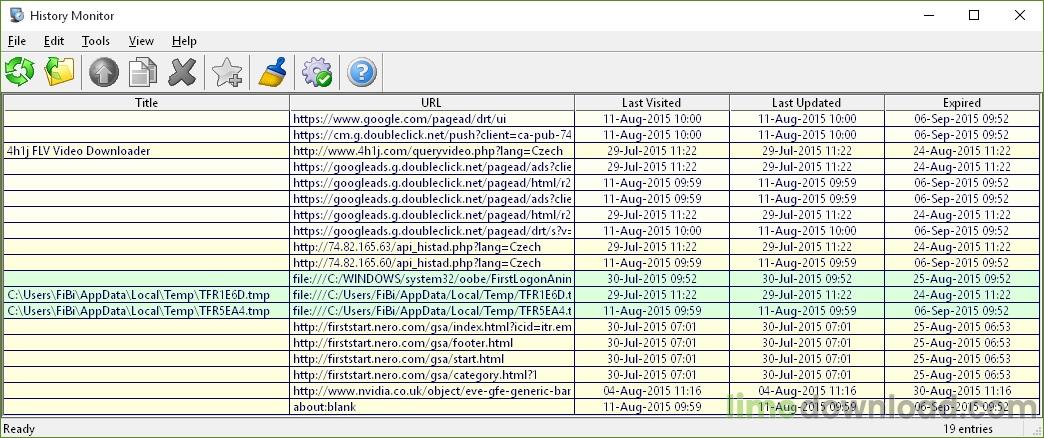Open the File menu
Image resolution: width=1044 pixels, height=438 pixels.
(17, 41)
